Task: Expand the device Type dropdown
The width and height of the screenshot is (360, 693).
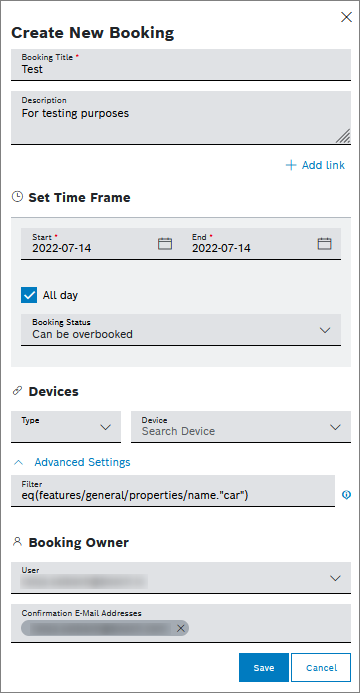Action: (66, 426)
